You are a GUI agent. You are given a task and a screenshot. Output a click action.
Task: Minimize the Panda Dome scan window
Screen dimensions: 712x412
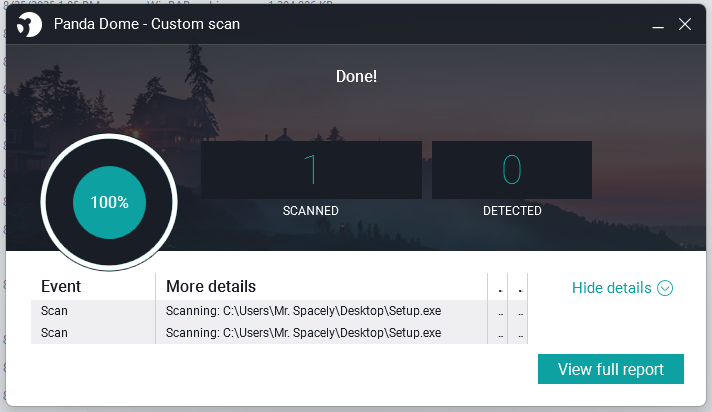(658, 25)
